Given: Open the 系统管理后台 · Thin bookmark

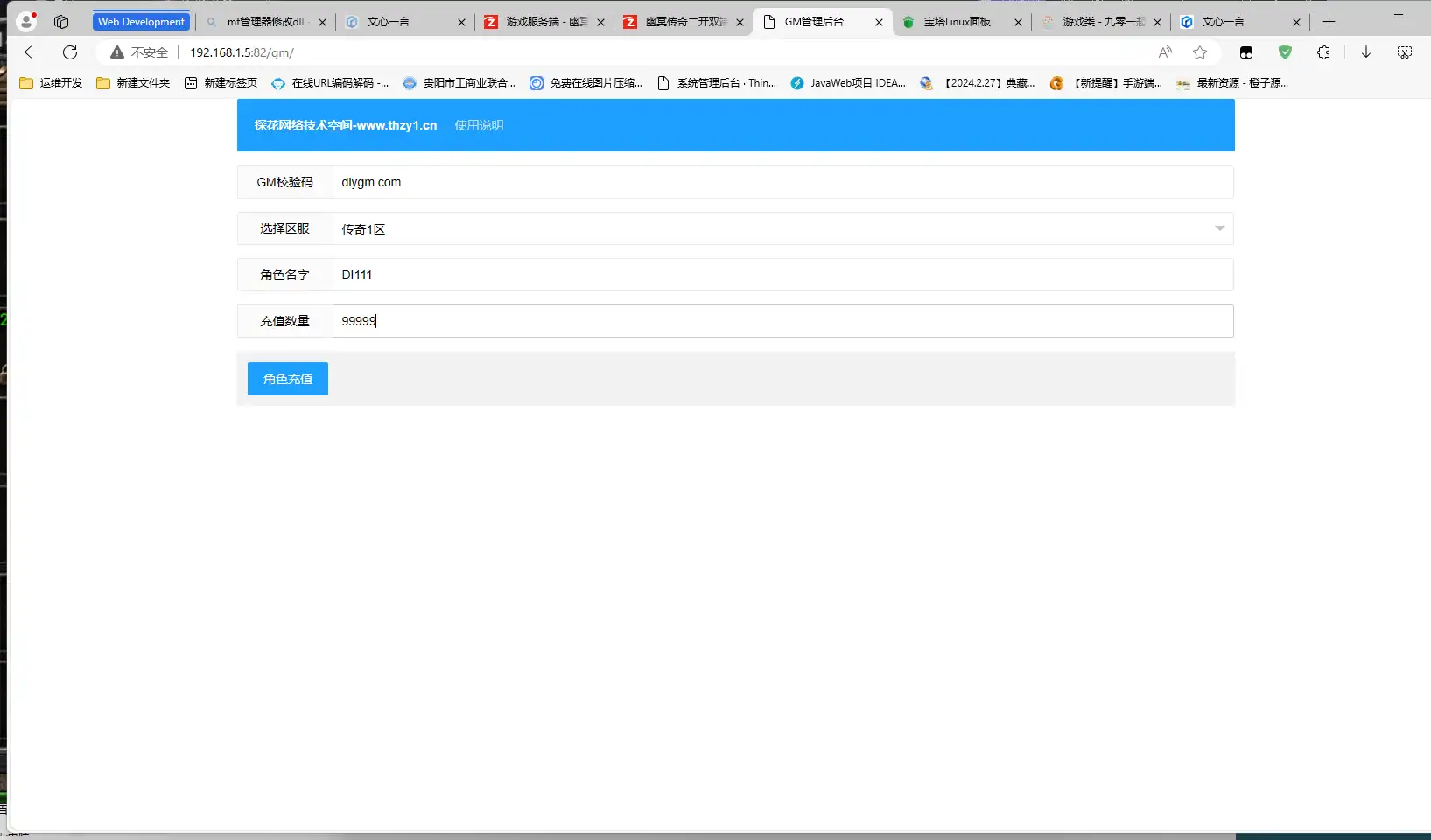Looking at the screenshot, I should coord(717,83).
